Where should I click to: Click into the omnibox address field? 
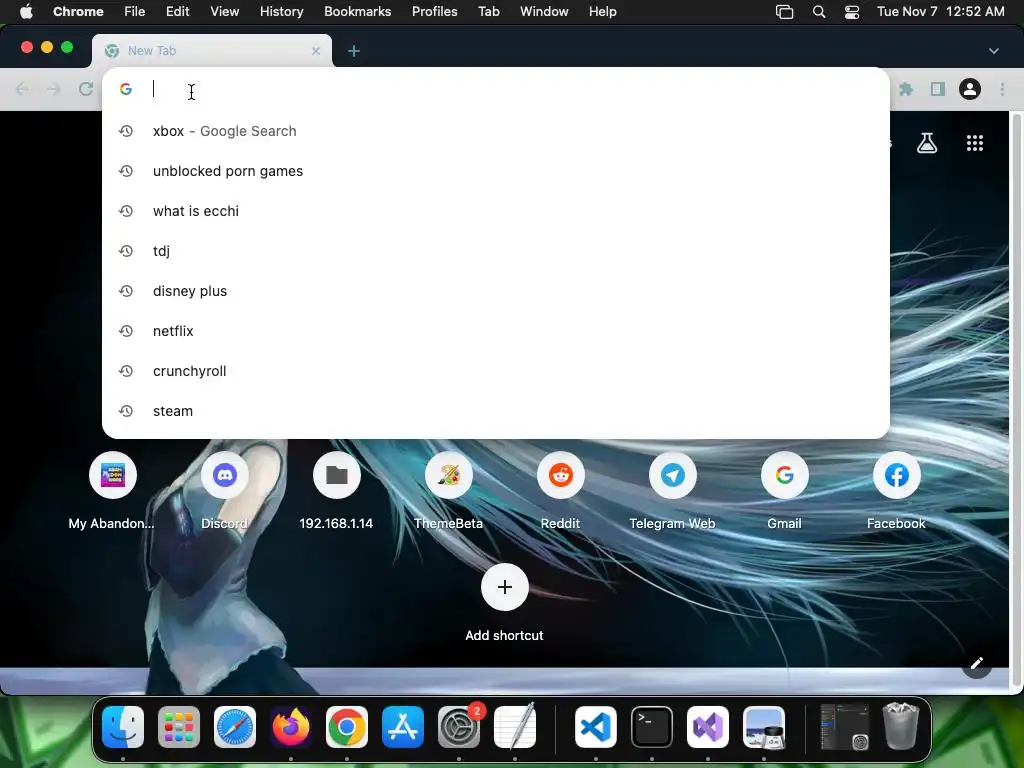point(496,89)
